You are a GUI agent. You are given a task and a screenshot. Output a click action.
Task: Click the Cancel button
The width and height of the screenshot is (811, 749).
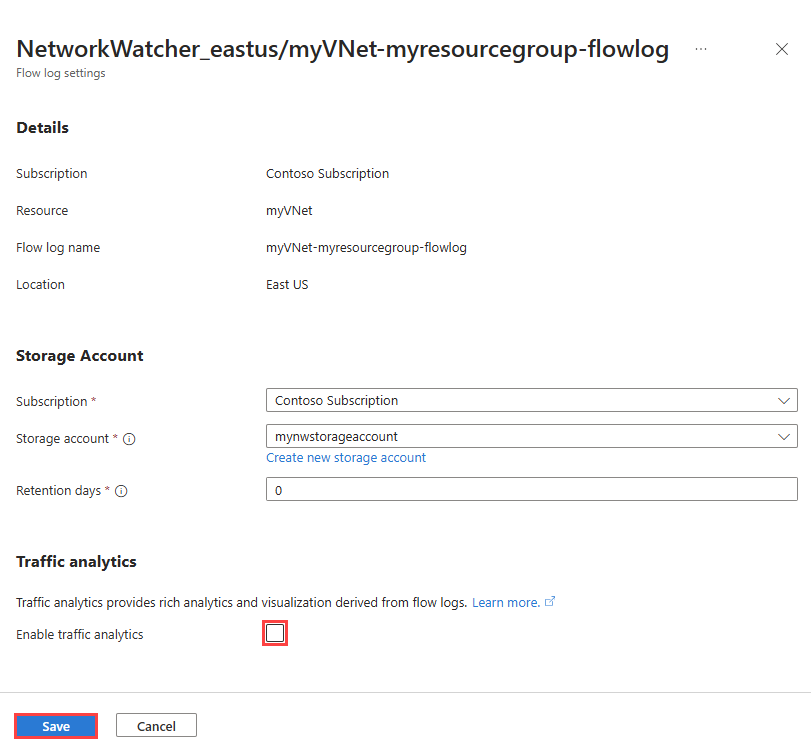[156, 726]
